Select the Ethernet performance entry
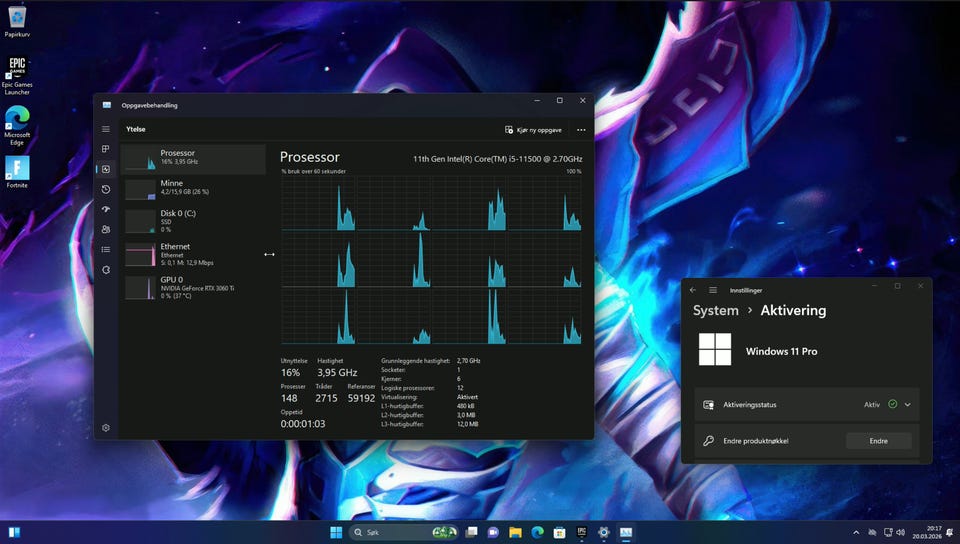Image resolution: width=960 pixels, height=544 pixels. (194, 252)
